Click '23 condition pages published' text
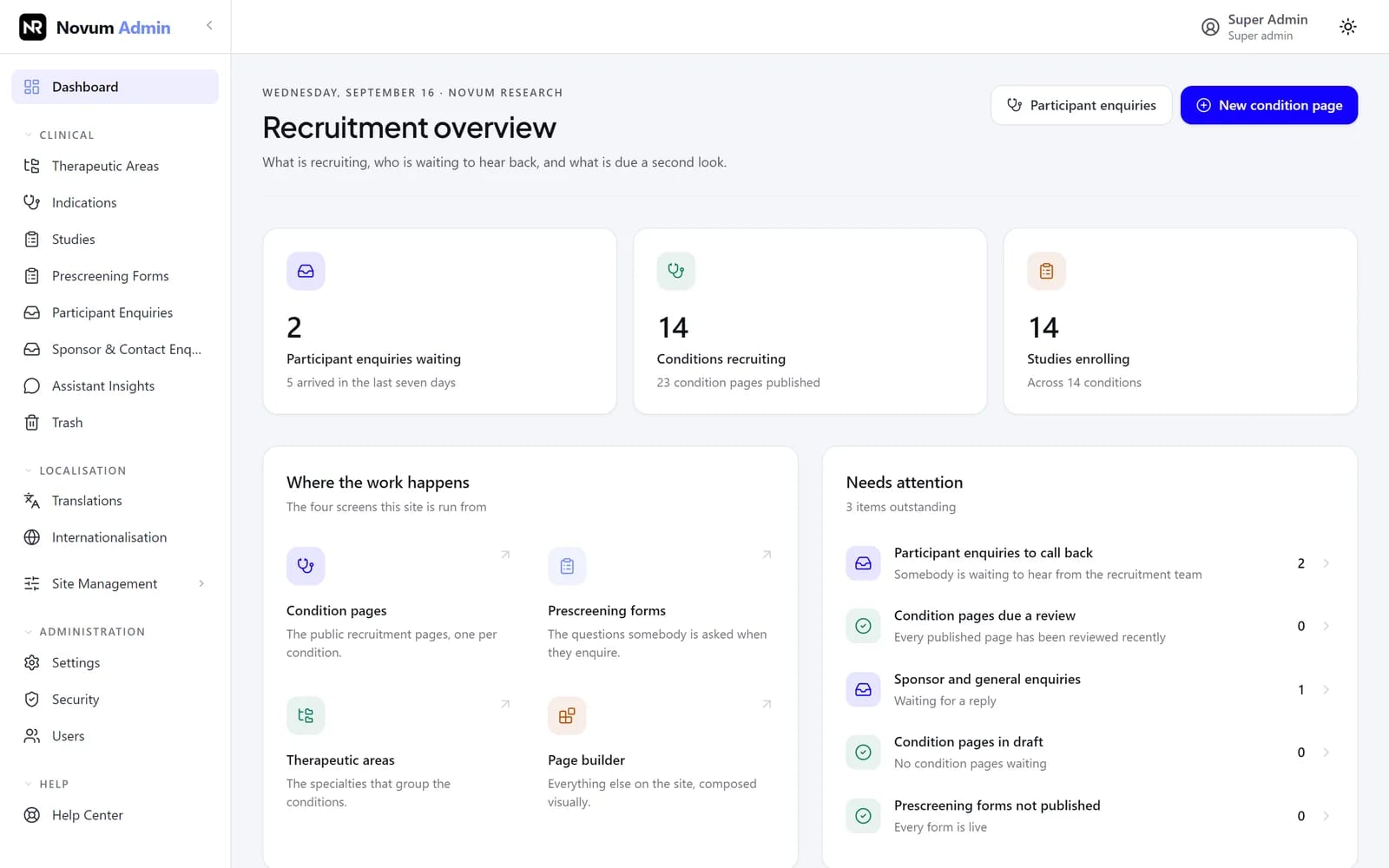1389x868 pixels. [x=738, y=383]
